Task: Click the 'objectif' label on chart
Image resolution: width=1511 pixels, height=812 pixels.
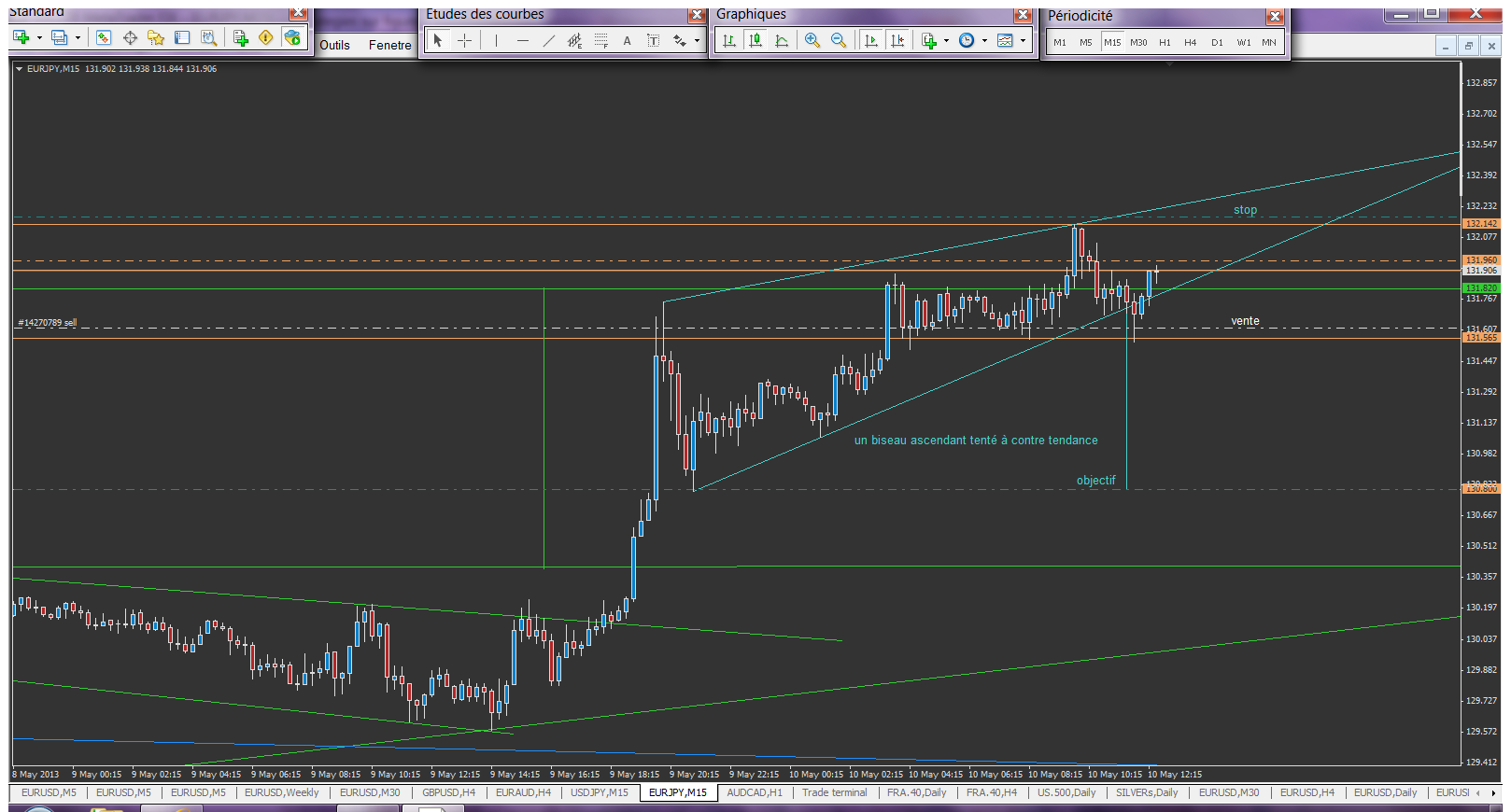Action: point(1095,481)
